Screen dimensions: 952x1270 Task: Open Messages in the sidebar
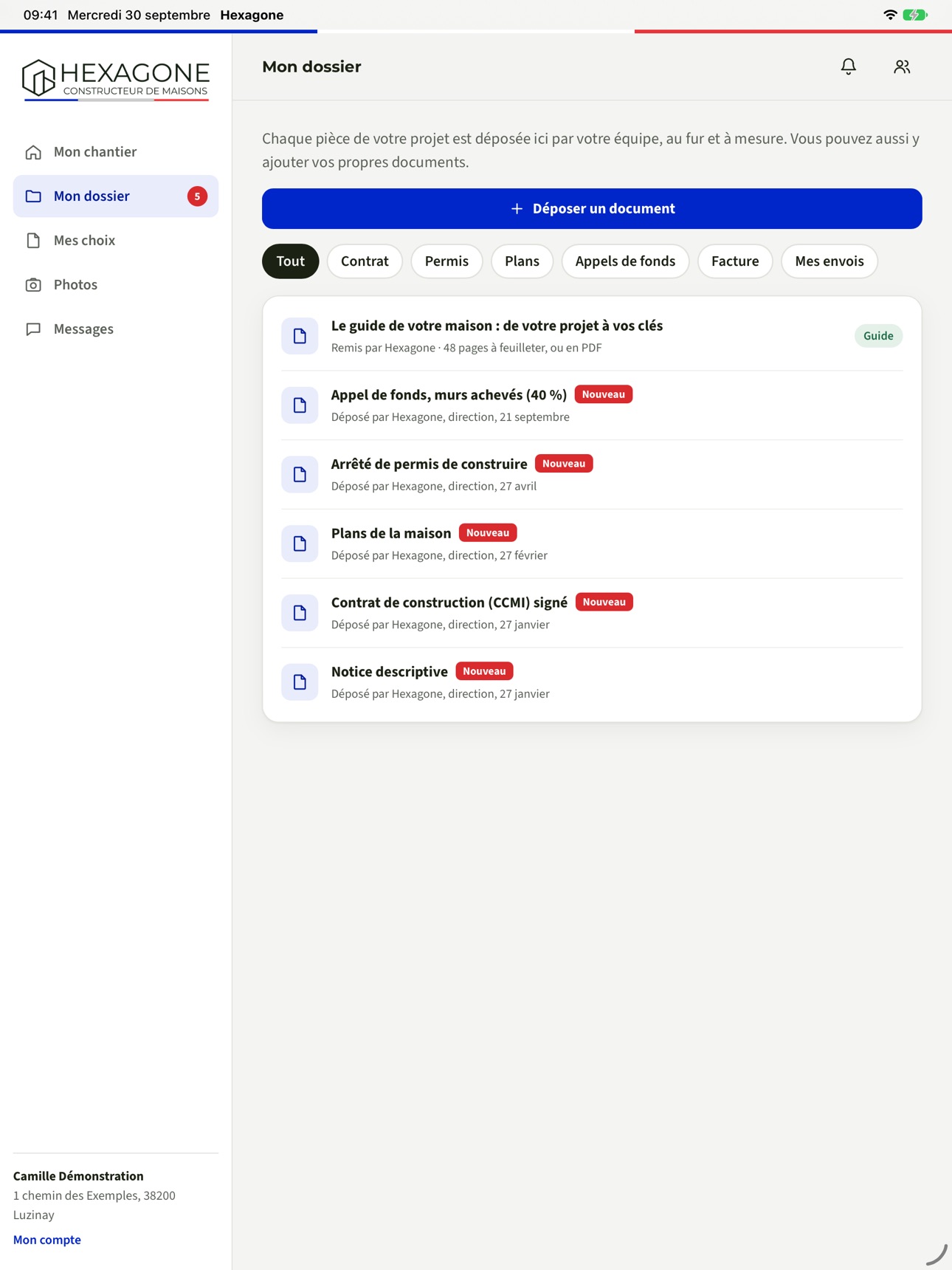coord(116,329)
